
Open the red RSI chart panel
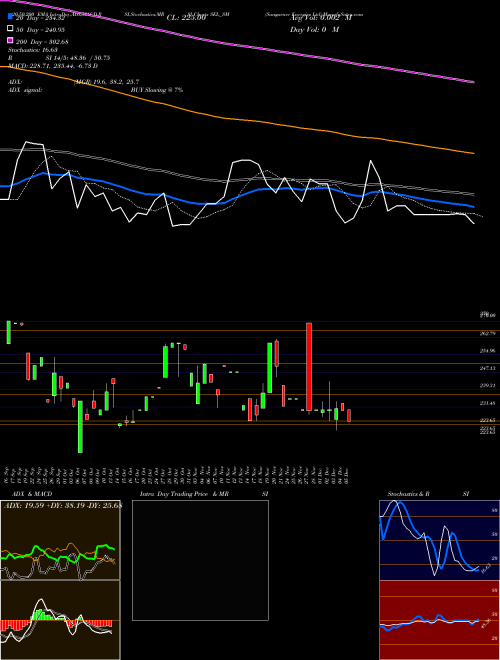pos(439,620)
